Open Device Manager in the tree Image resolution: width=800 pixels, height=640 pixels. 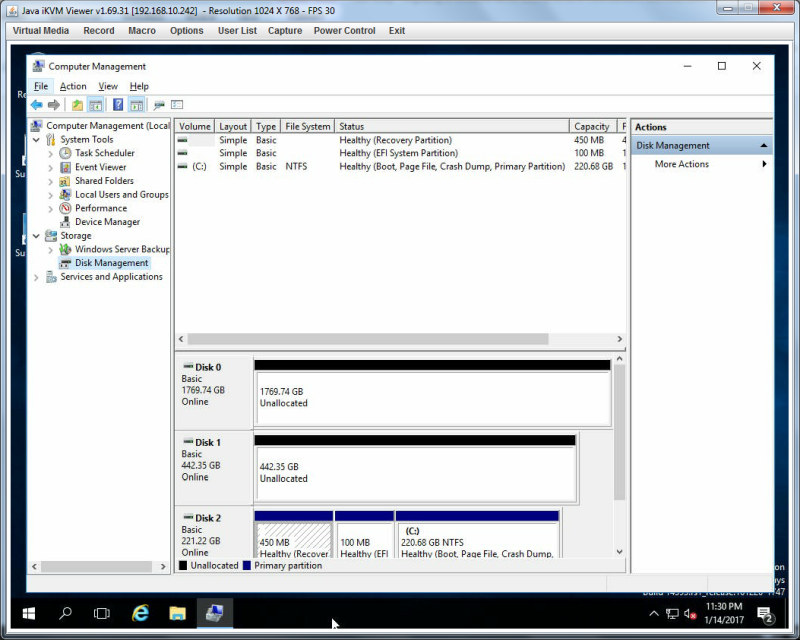point(107,222)
